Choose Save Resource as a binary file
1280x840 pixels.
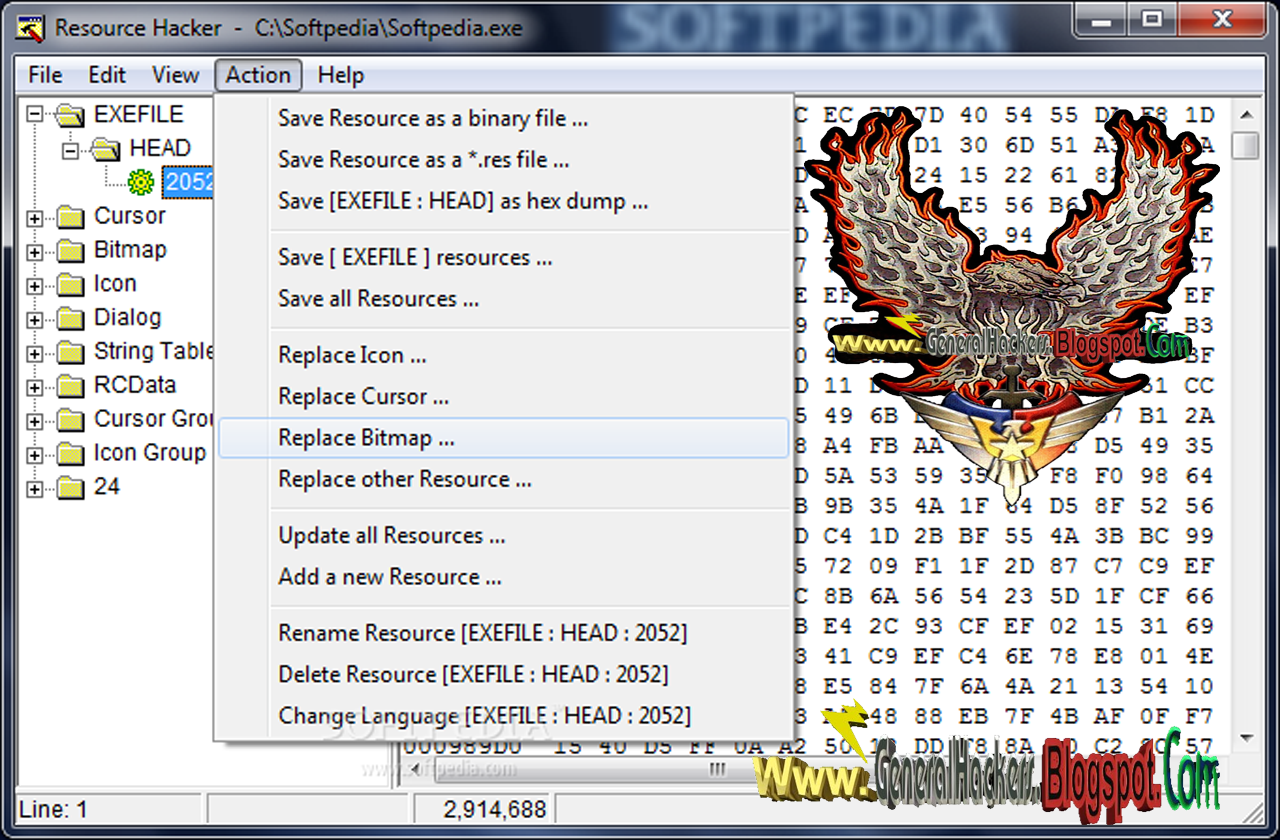click(x=504, y=118)
